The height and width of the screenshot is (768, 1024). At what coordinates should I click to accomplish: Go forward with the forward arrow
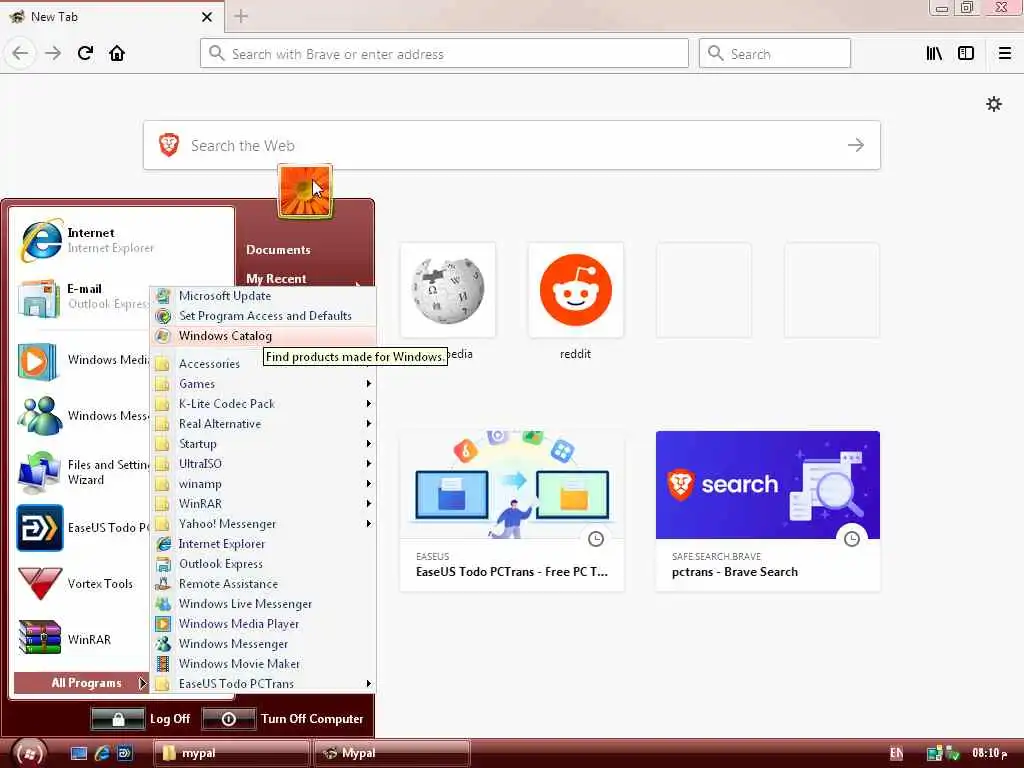coord(53,54)
